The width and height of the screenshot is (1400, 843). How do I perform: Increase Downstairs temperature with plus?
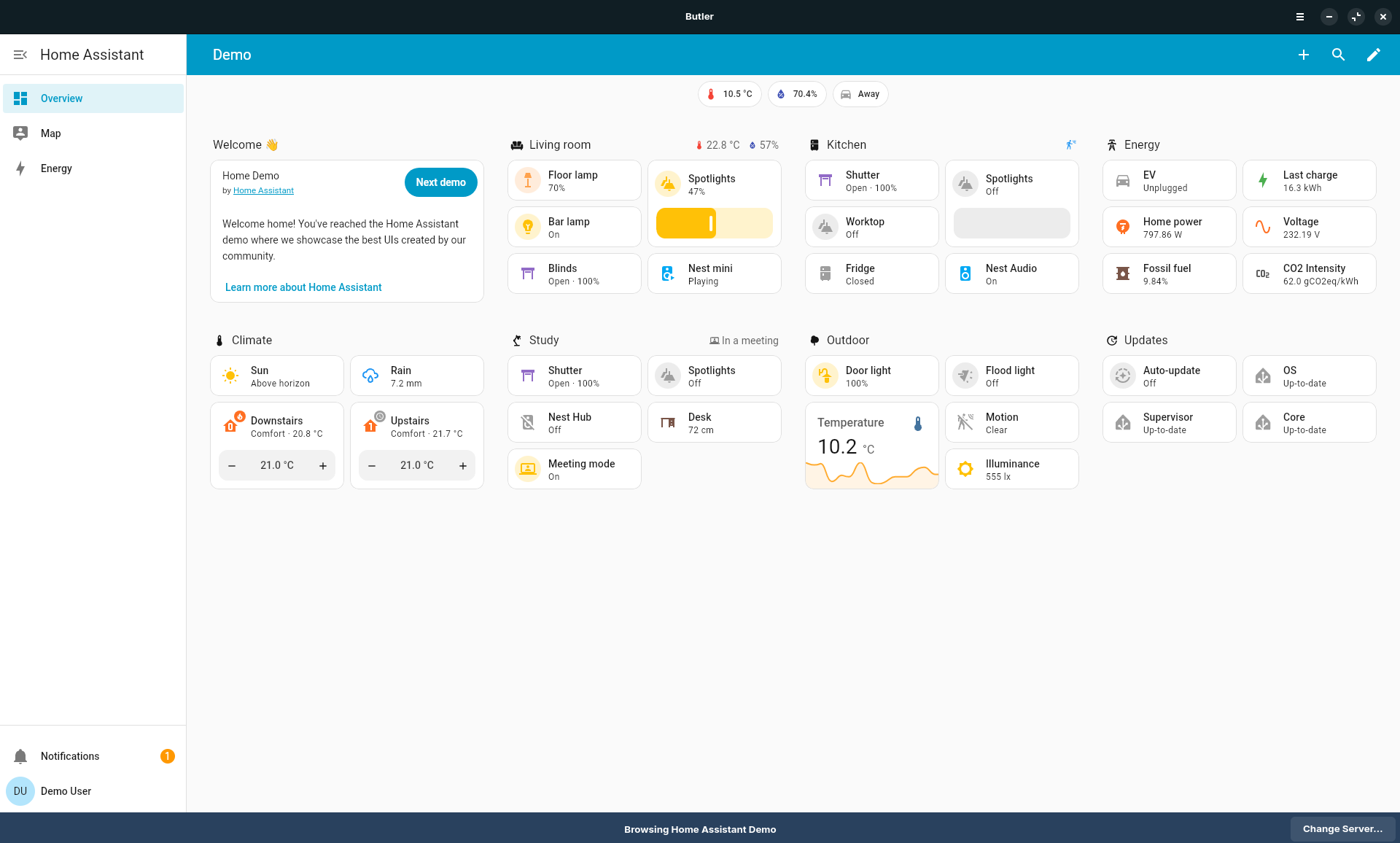323,465
